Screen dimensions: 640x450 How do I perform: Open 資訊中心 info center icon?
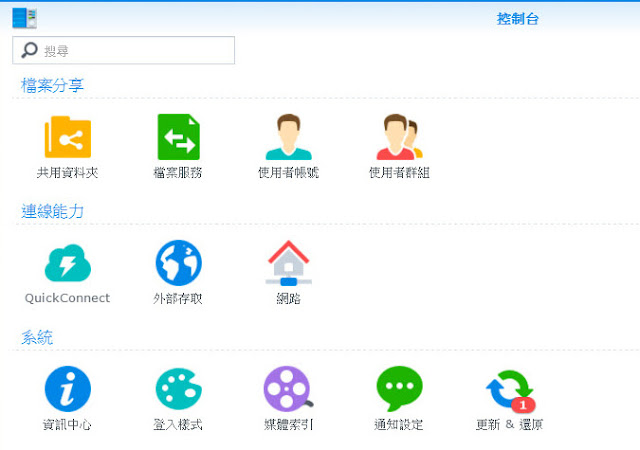pyautogui.click(x=68, y=389)
